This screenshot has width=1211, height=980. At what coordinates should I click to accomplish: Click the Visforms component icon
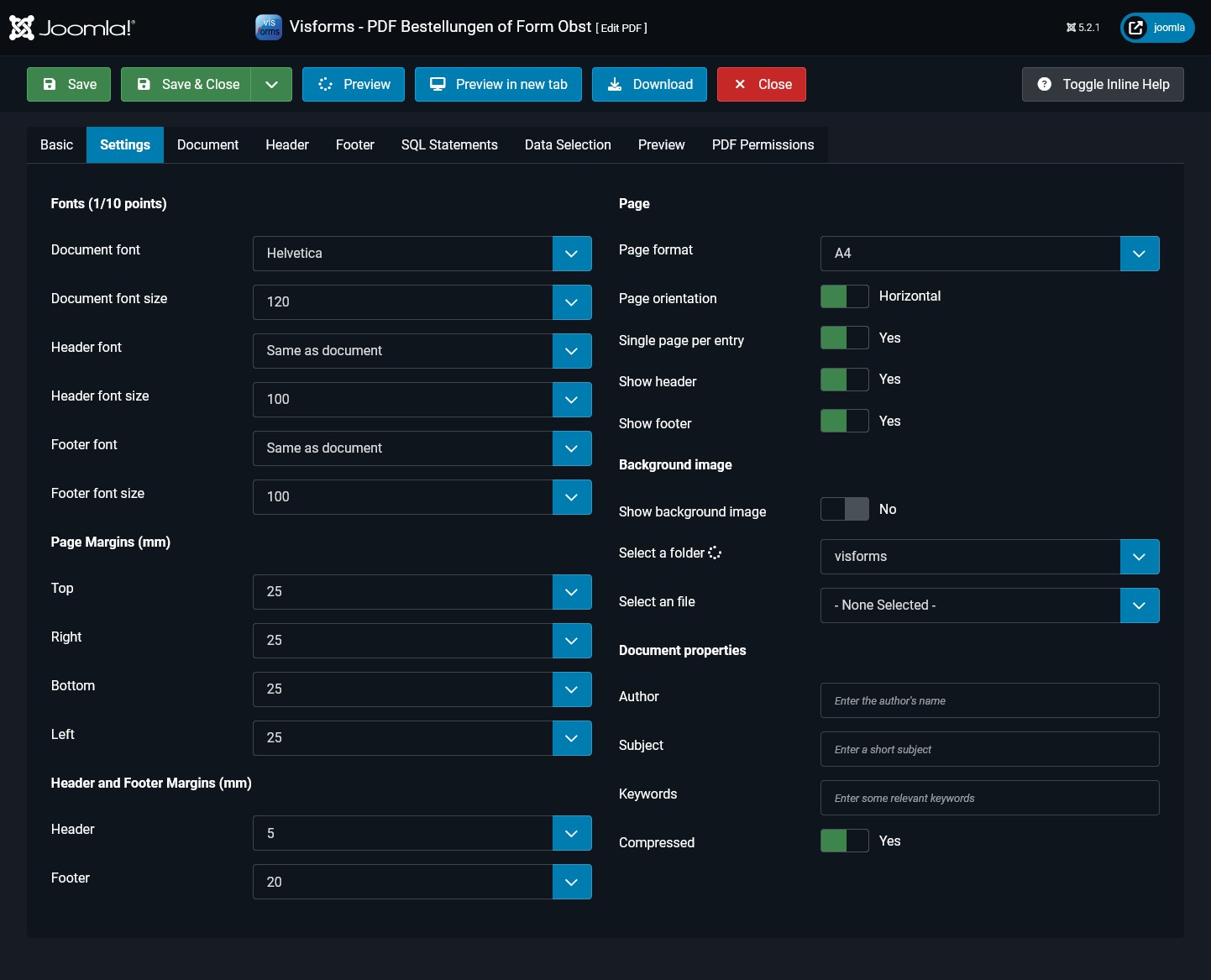coord(269,28)
